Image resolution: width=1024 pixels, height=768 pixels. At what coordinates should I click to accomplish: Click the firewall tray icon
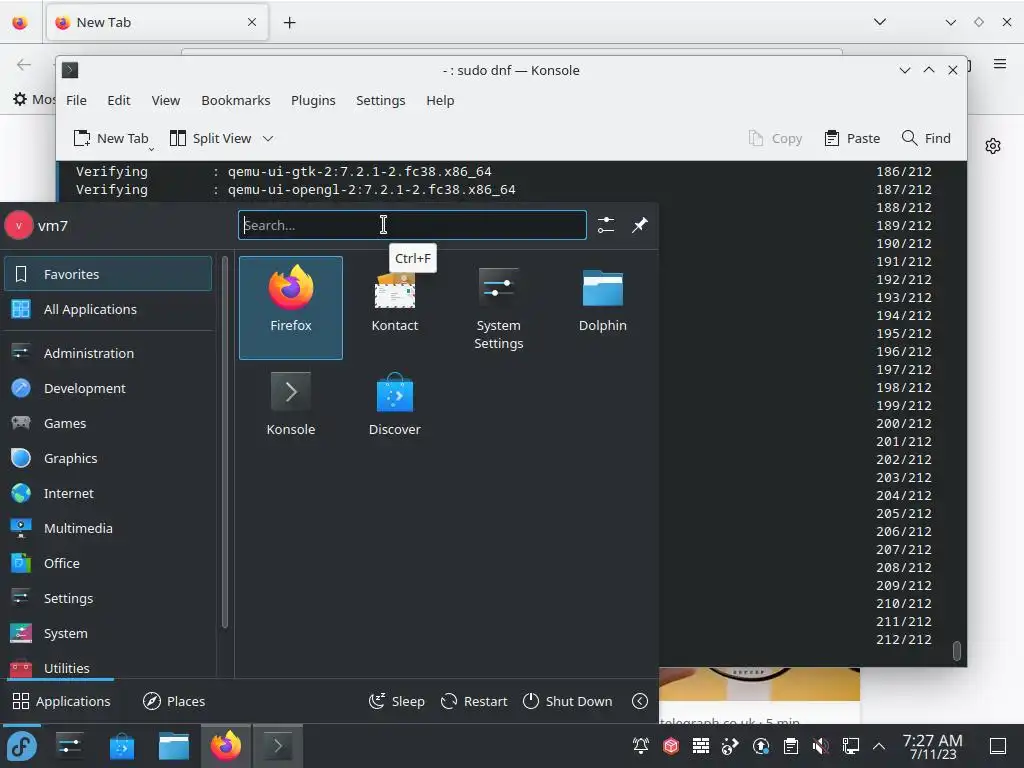pyautogui.click(x=701, y=746)
